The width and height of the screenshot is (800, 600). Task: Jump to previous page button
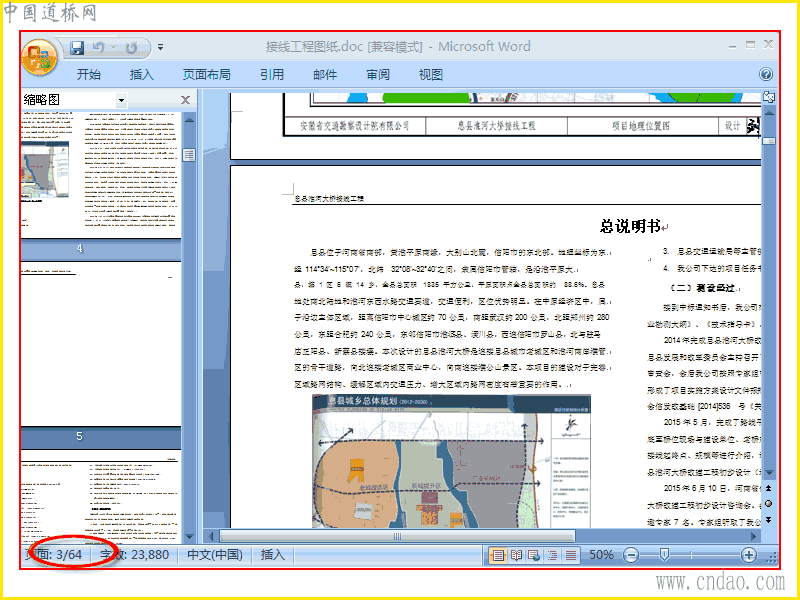click(x=769, y=488)
